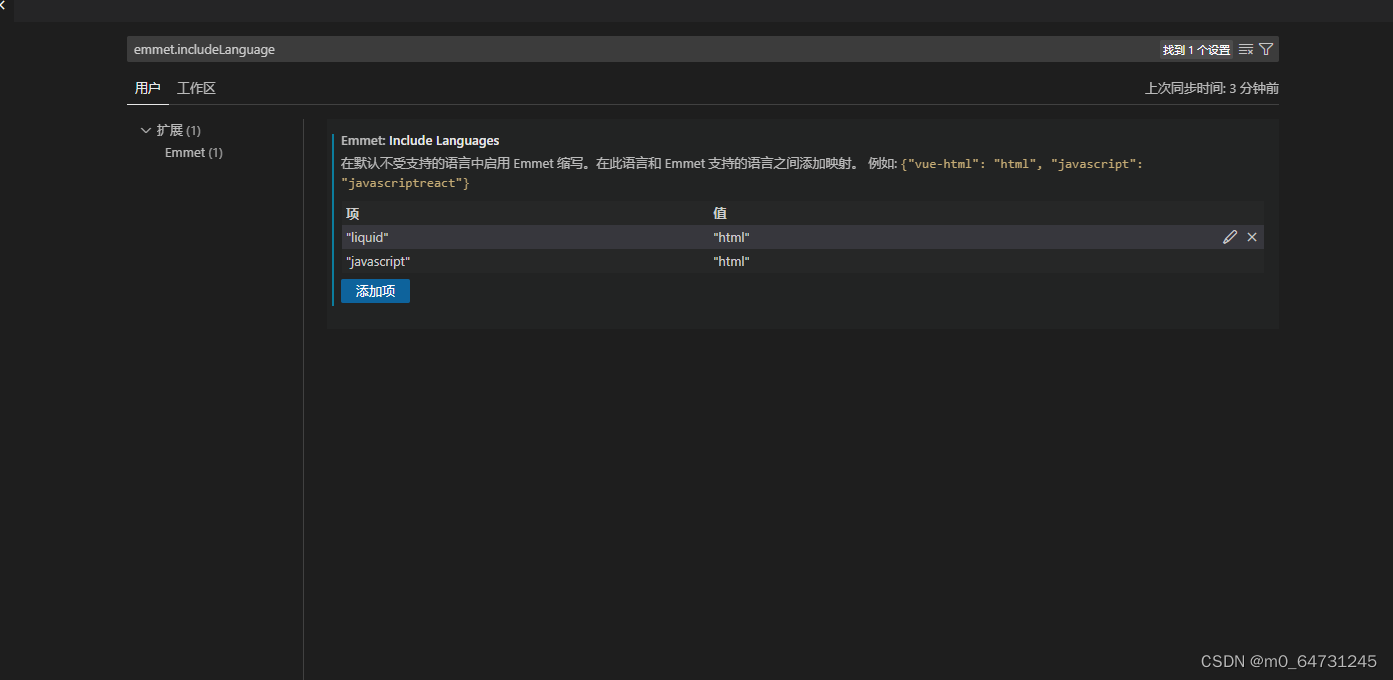This screenshot has height=680, width=1393.
Task: Remove the "liquid" mapping with the × icon
Action: coord(1251,237)
